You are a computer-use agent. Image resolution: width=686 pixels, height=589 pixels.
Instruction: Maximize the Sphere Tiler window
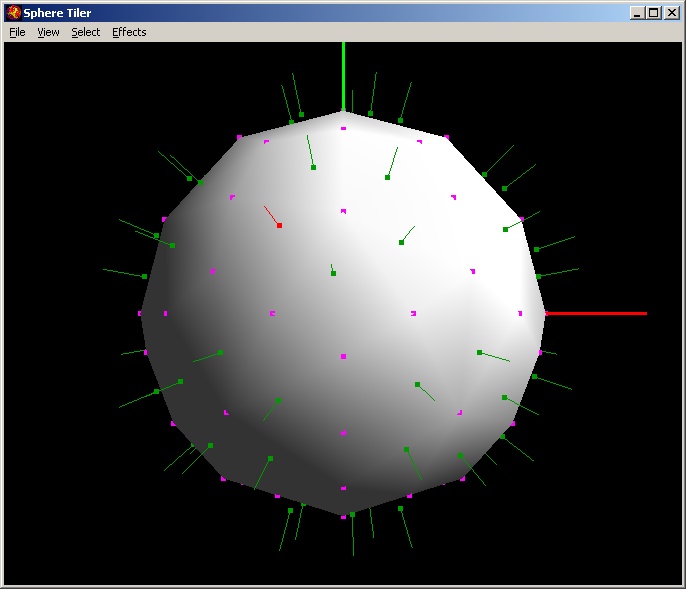[653, 12]
